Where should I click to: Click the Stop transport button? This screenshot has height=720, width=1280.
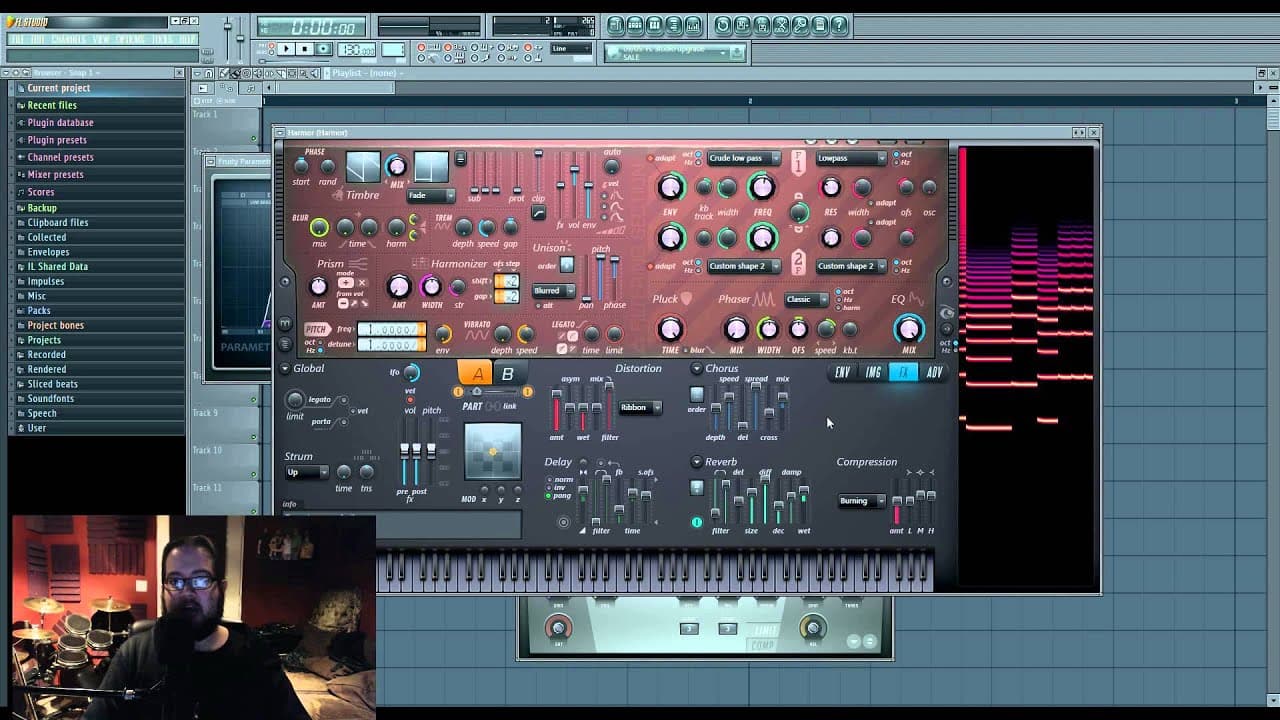(x=305, y=49)
